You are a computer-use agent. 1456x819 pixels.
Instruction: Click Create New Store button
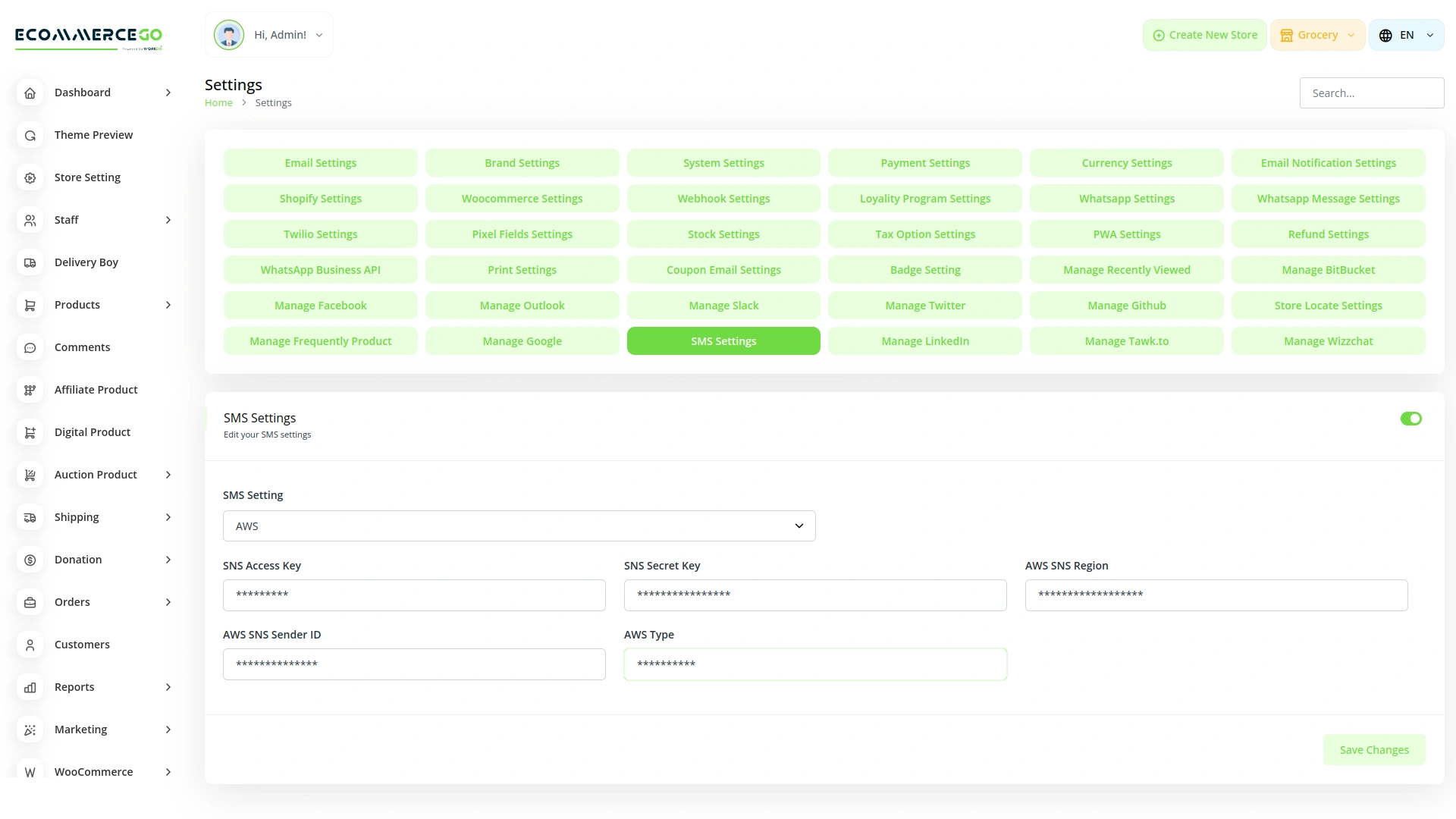[x=1204, y=35]
